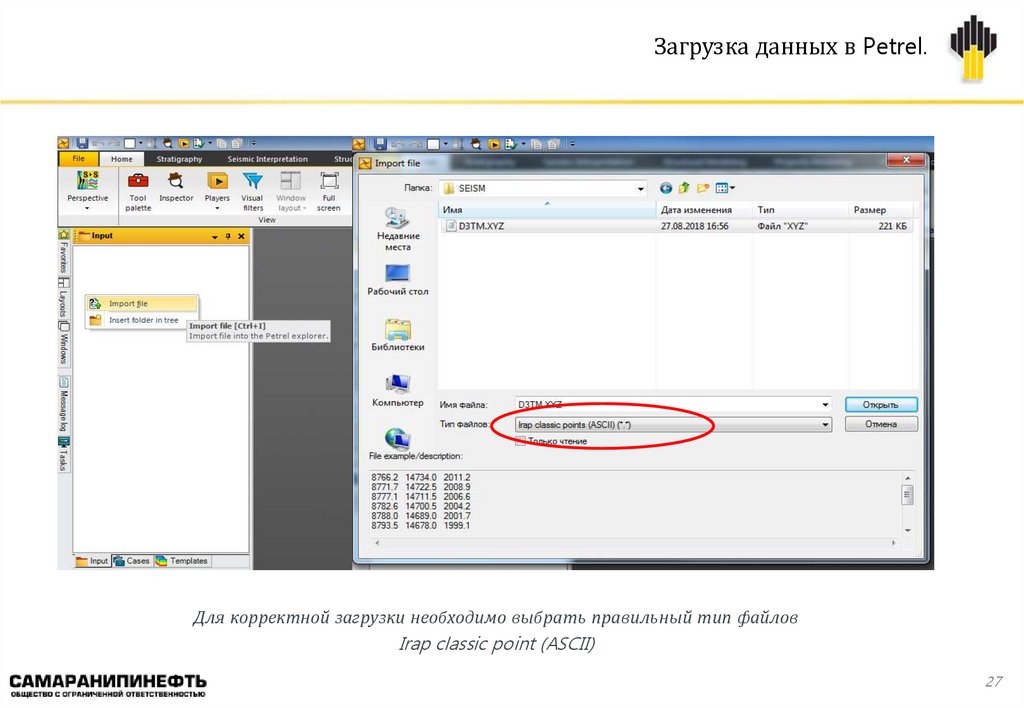Sort files by the Тип column

pos(800,210)
